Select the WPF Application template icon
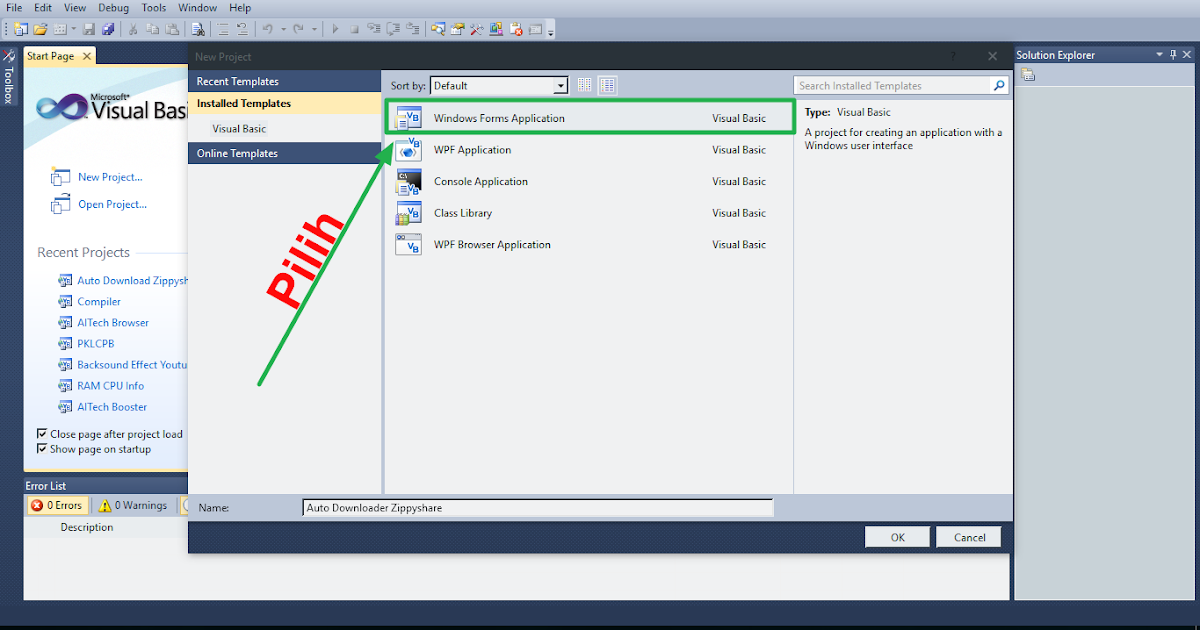 (408, 149)
